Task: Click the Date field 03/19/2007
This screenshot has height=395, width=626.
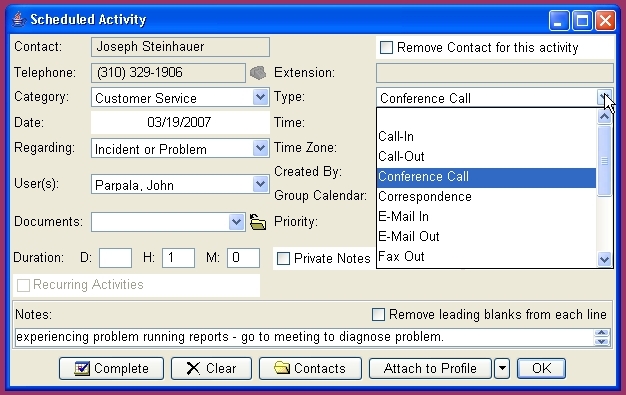Action: [180, 123]
